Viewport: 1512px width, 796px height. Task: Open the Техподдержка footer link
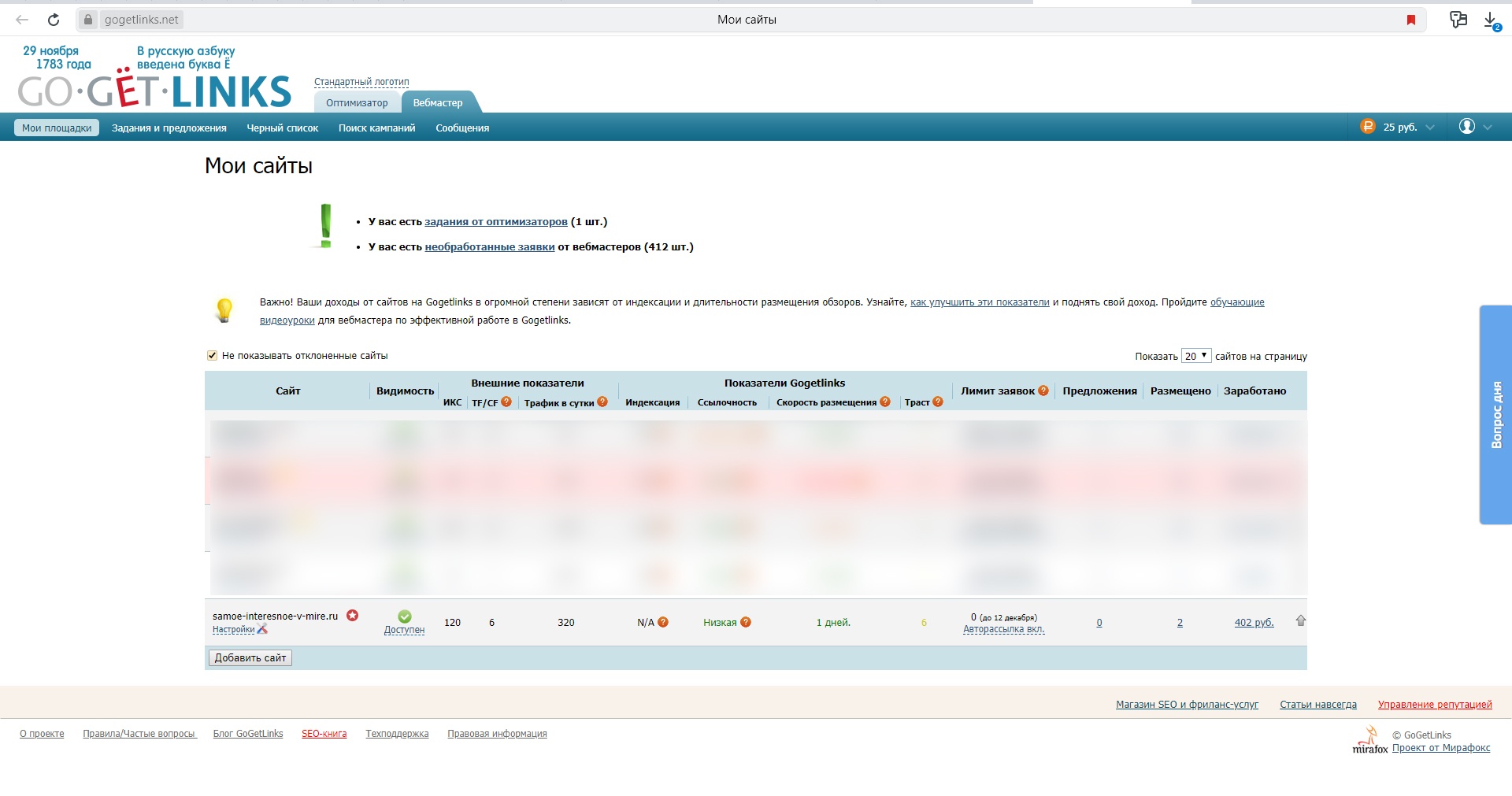(397, 733)
